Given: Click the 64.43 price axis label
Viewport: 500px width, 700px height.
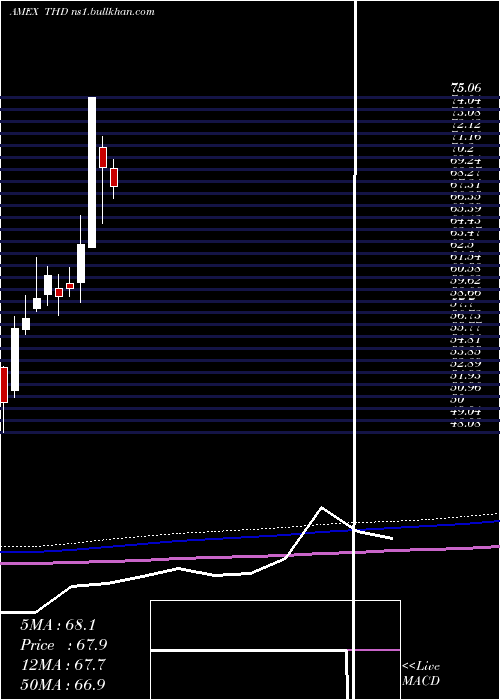Looking at the screenshot, I should (x=466, y=221).
